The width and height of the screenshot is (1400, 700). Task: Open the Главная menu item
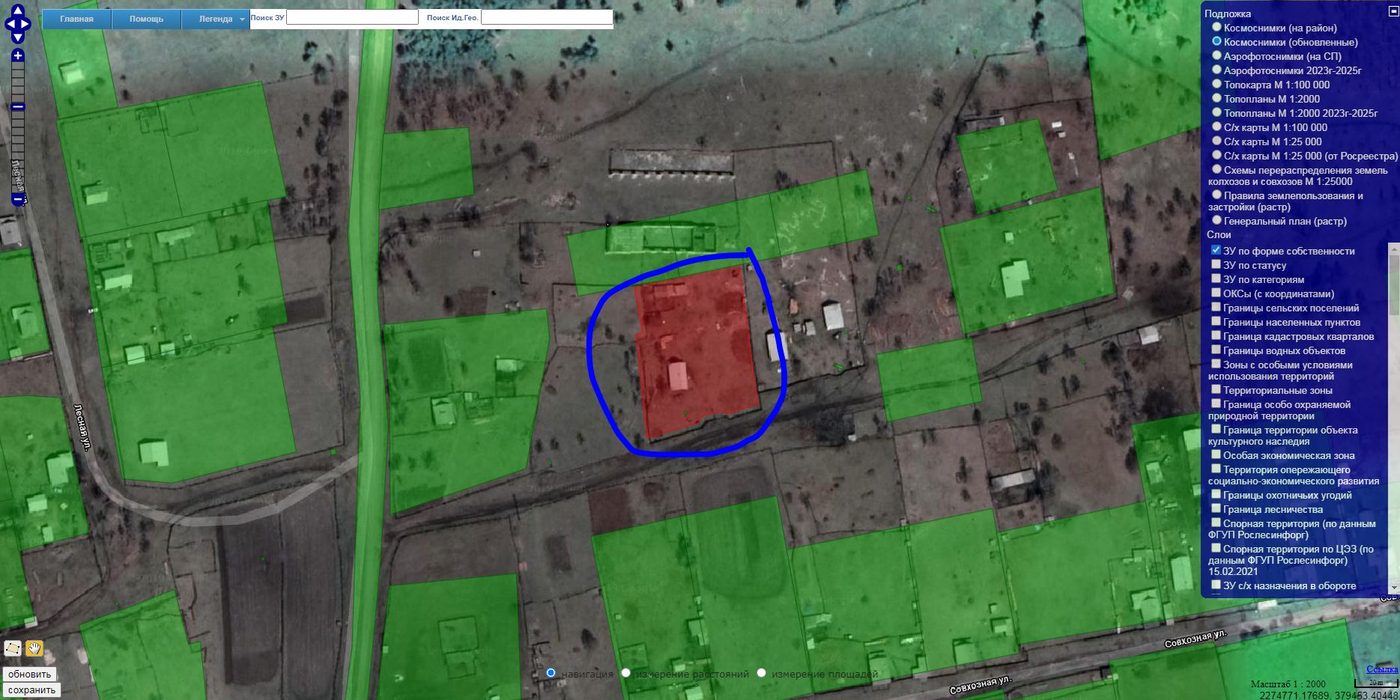[77, 19]
